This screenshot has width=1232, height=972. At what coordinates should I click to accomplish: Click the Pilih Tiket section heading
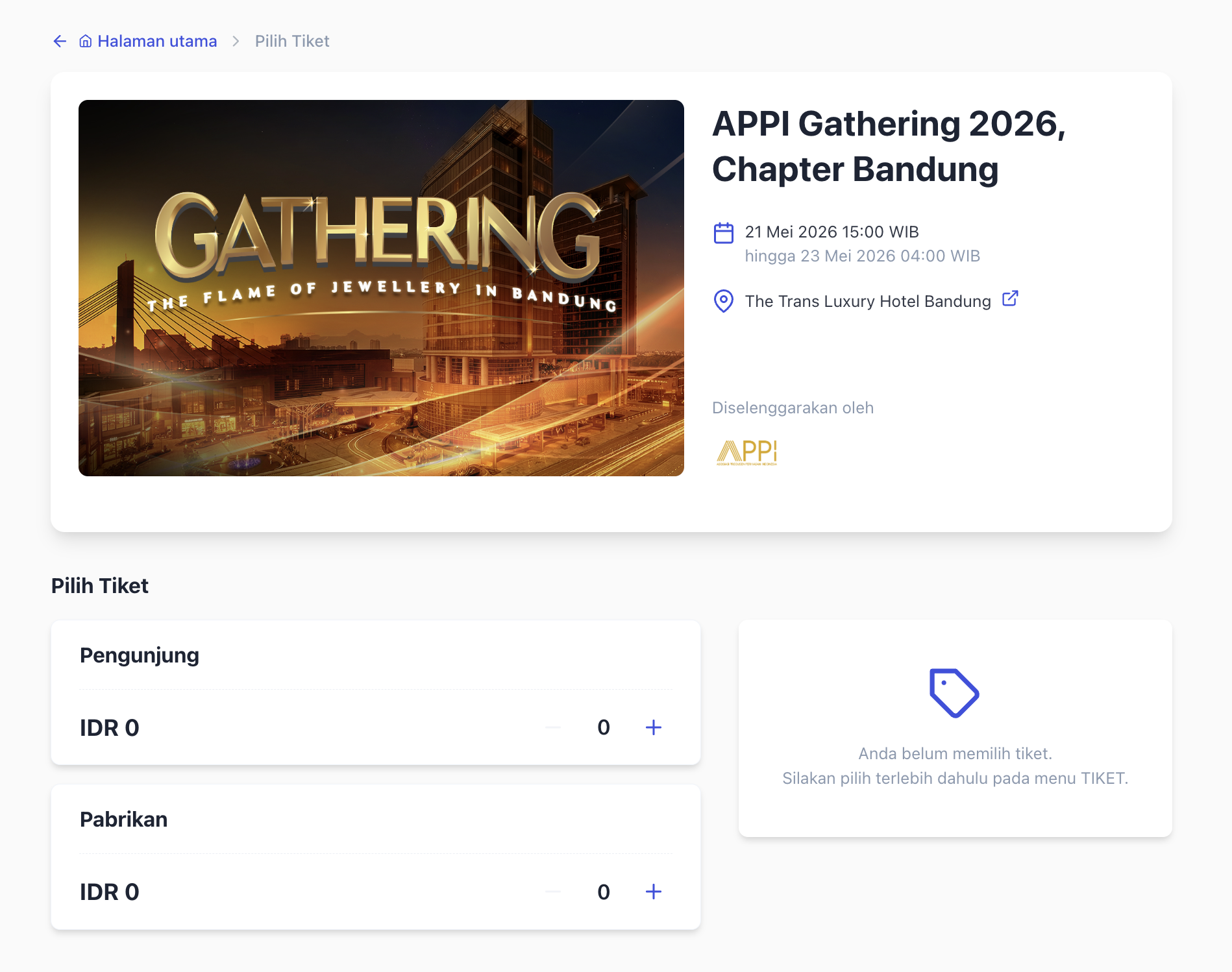(100, 586)
